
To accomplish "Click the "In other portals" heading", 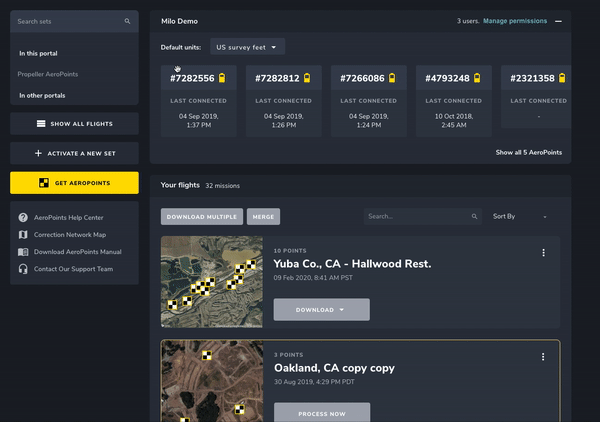I will (42, 95).
